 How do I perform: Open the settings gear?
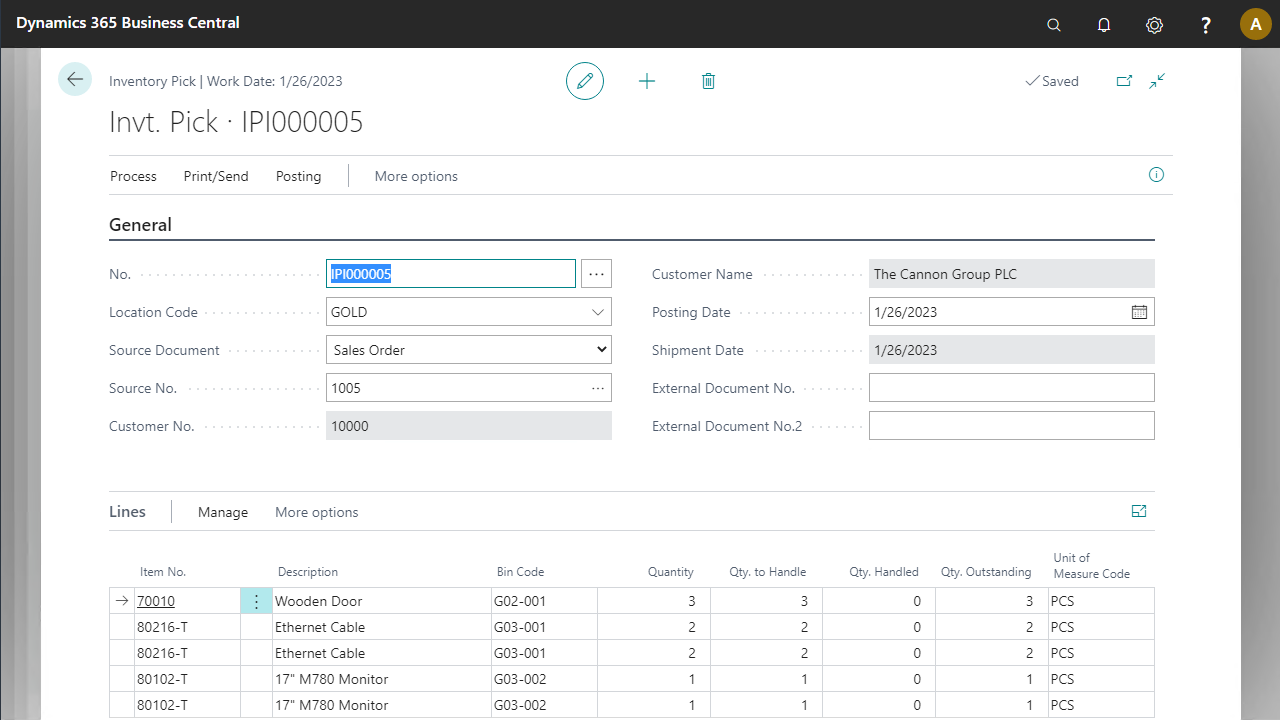click(1155, 25)
